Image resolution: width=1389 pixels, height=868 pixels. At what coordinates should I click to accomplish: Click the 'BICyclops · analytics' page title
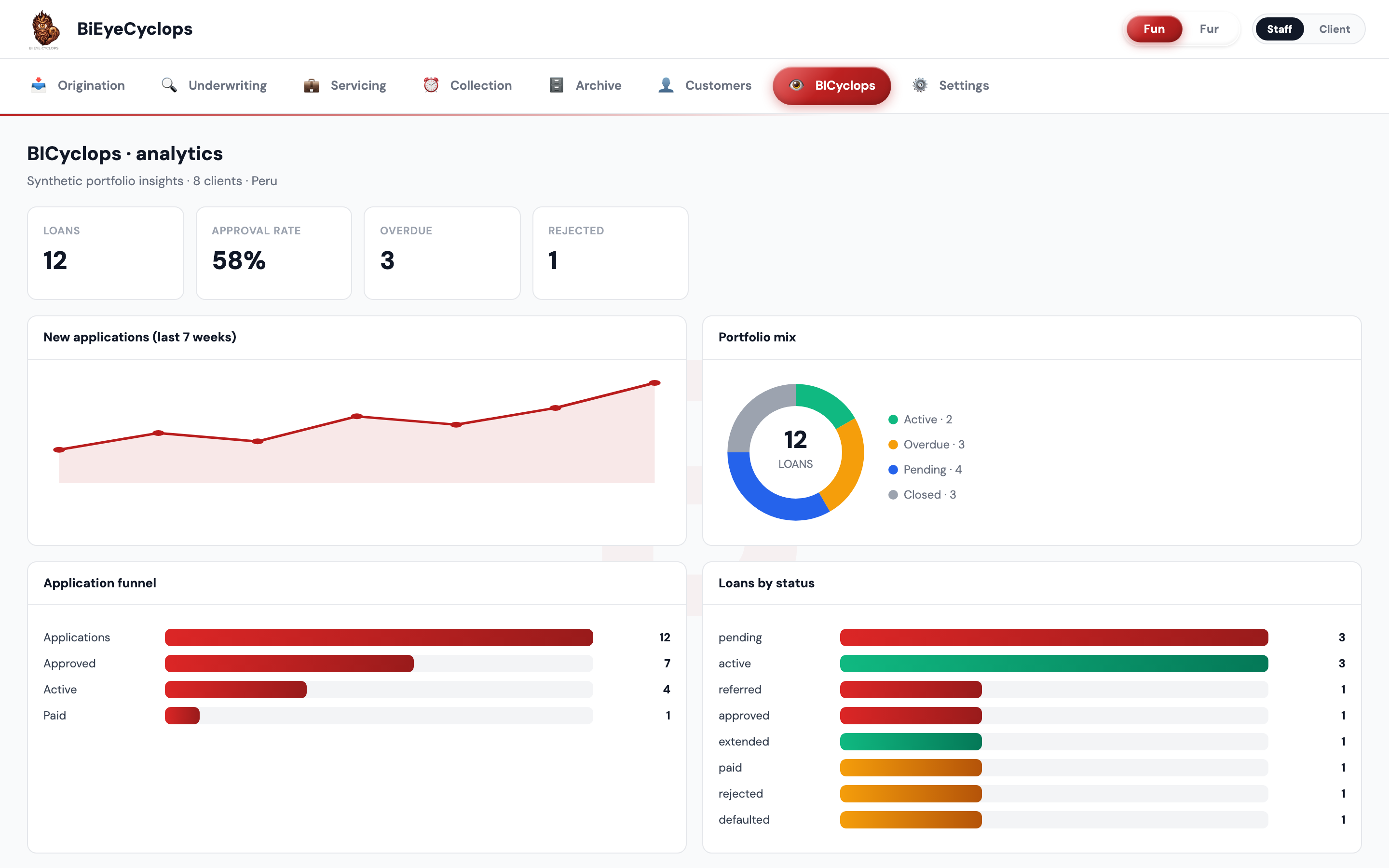coord(125,154)
